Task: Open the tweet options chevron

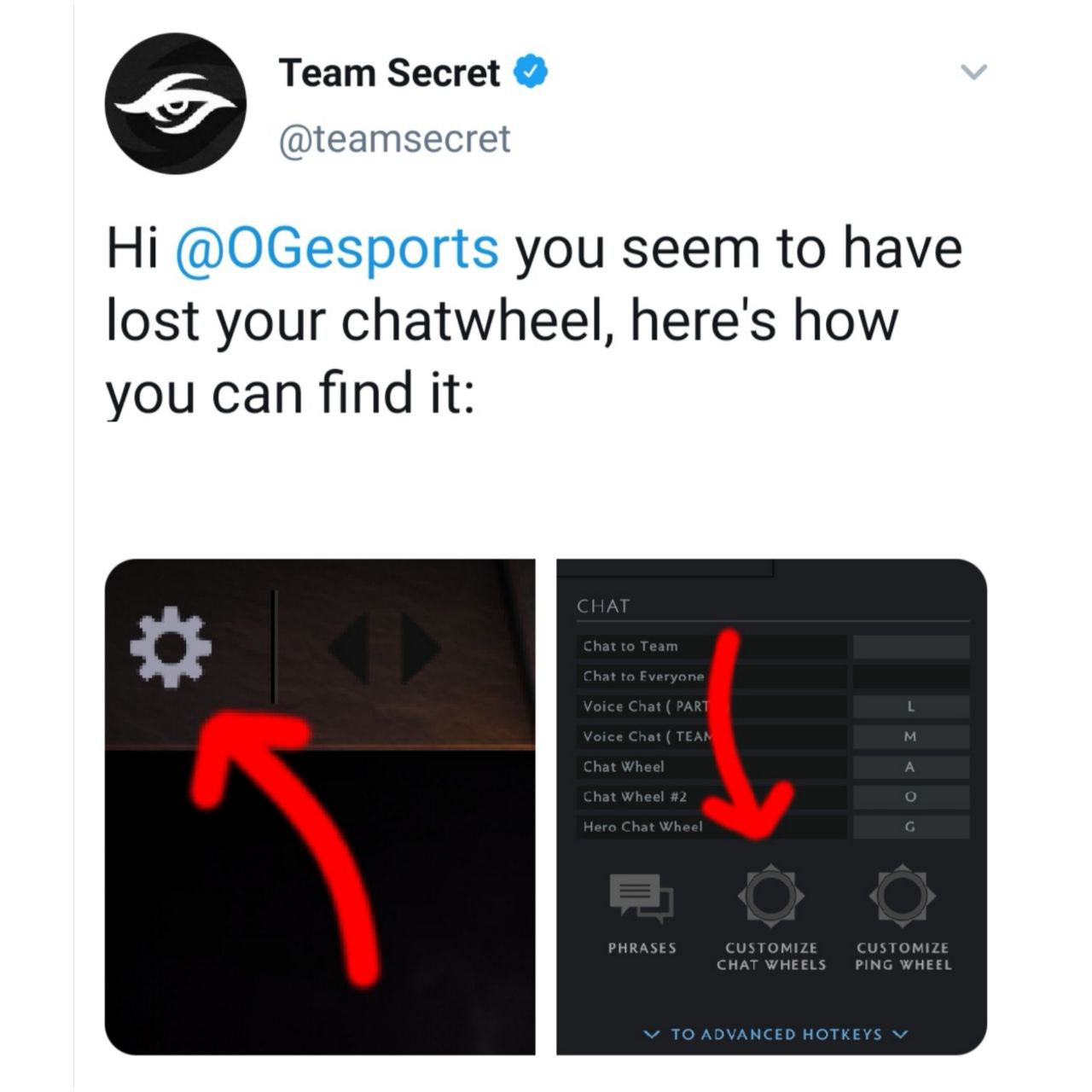Action: pos(973,72)
